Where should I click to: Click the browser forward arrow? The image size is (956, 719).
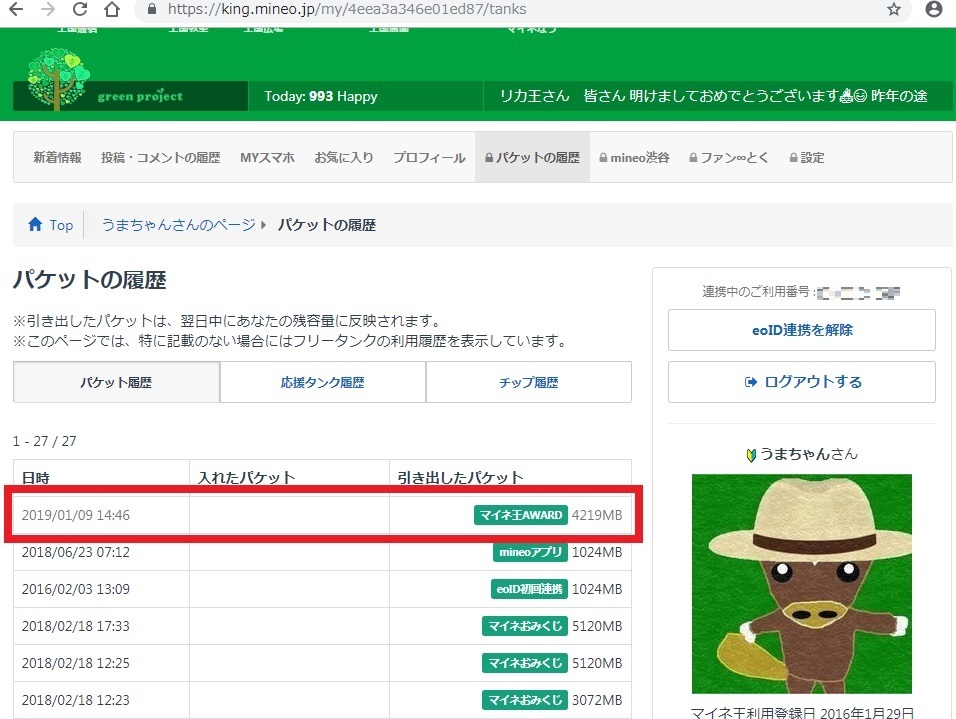click(x=47, y=10)
